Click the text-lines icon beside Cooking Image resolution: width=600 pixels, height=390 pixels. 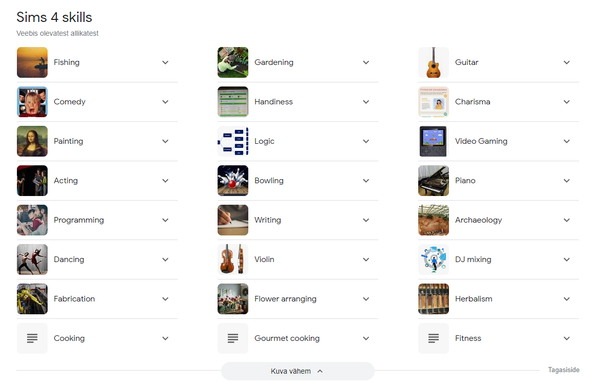click(32, 338)
